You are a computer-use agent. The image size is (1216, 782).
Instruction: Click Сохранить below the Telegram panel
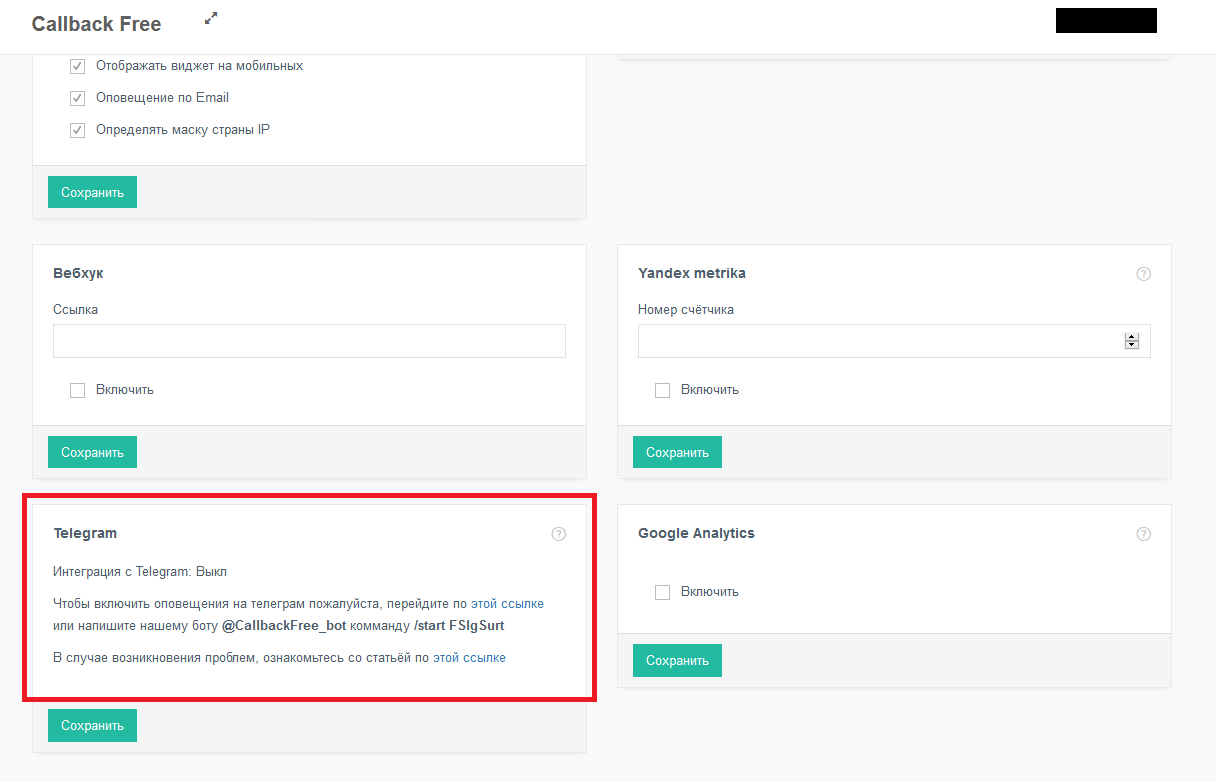click(92, 725)
